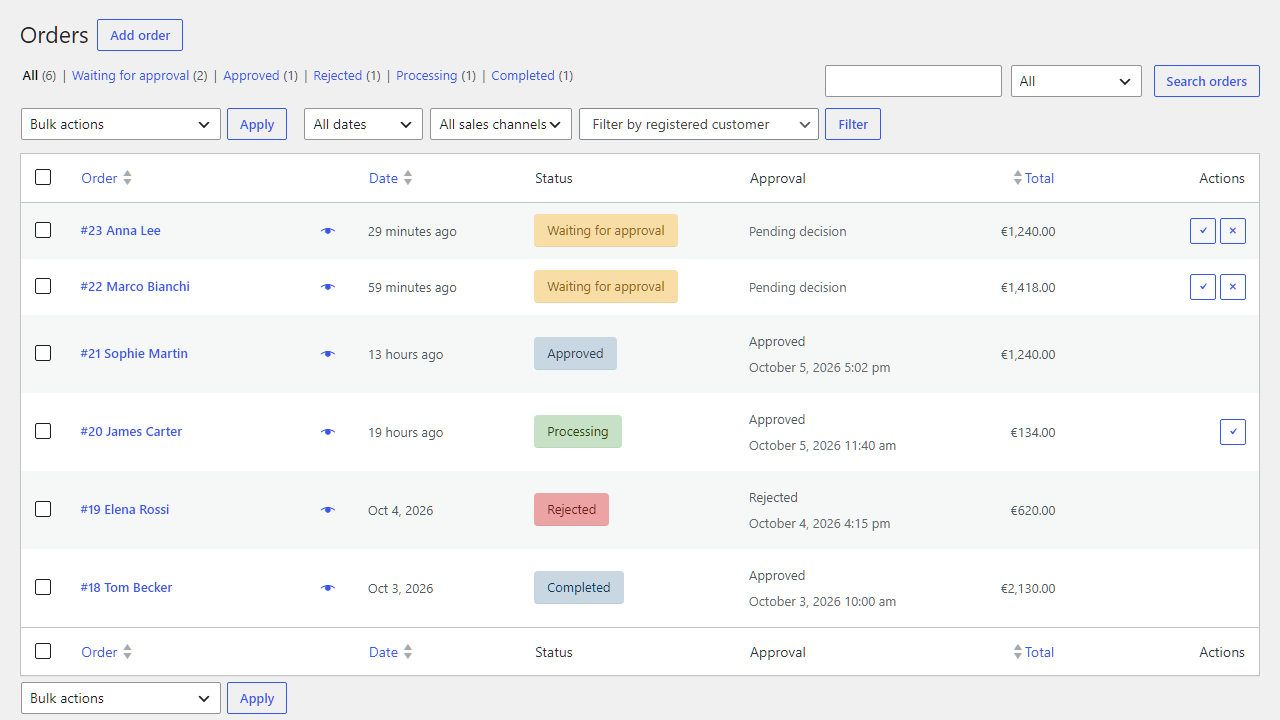Click Filter button
Viewport: 1280px width, 720px height.
[x=853, y=124]
